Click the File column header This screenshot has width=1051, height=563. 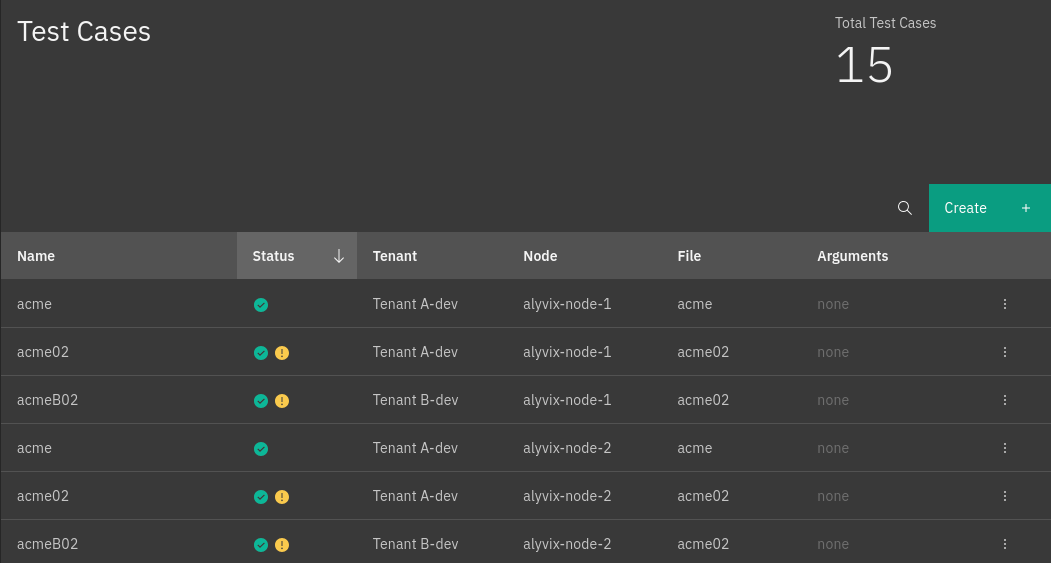coord(689,256)
